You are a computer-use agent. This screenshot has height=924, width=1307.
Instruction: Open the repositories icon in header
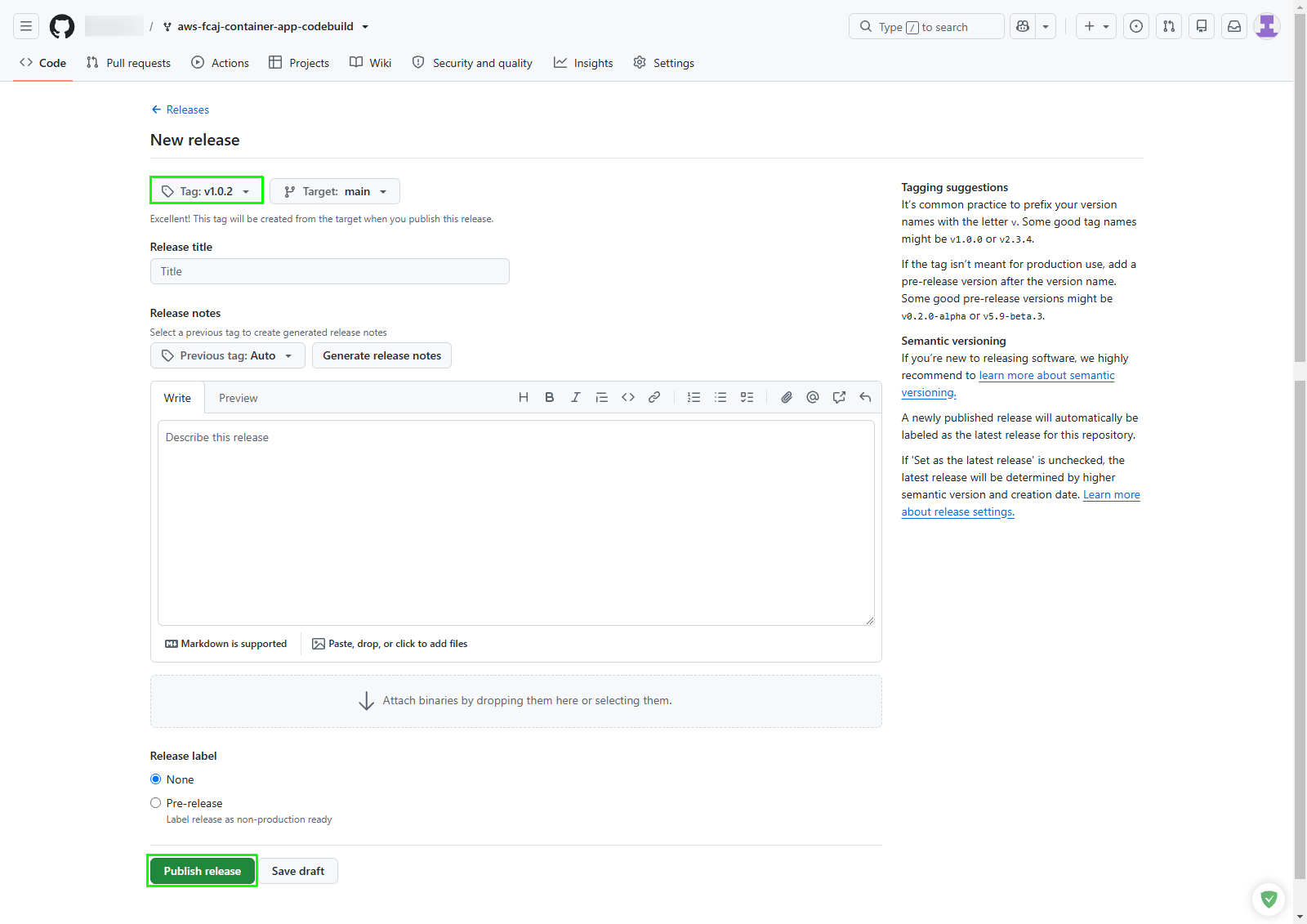1202,26
